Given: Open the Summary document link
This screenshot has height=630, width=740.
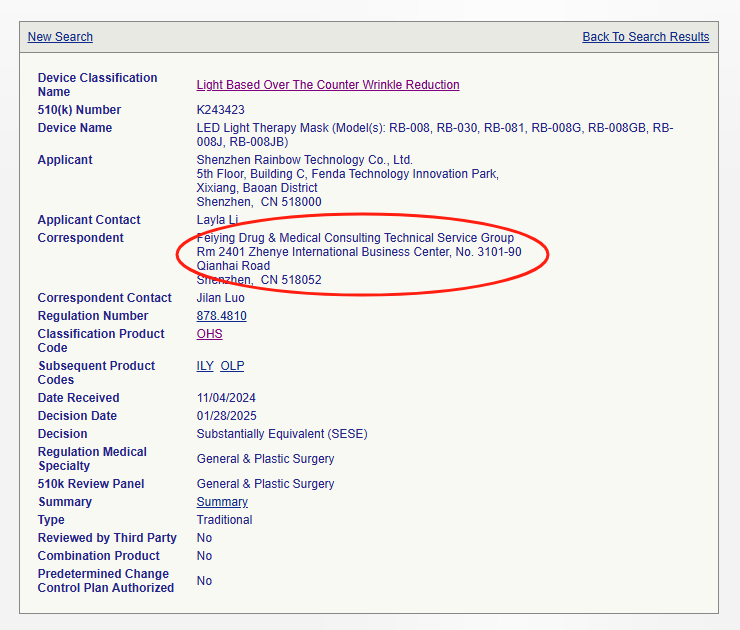Looking at the screenshot, I should 222,502.
